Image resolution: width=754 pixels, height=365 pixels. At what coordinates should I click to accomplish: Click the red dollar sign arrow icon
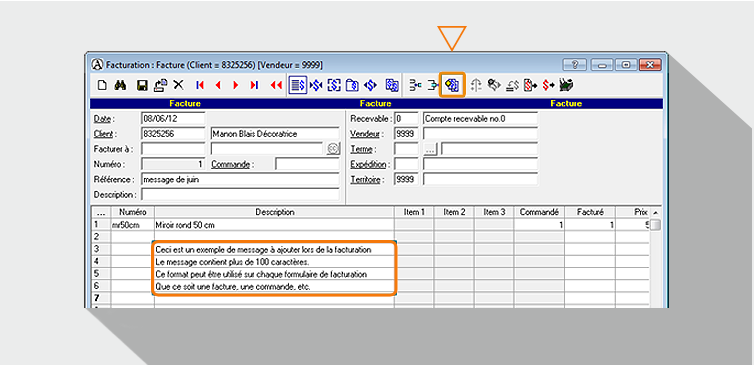tap(548, 86)
